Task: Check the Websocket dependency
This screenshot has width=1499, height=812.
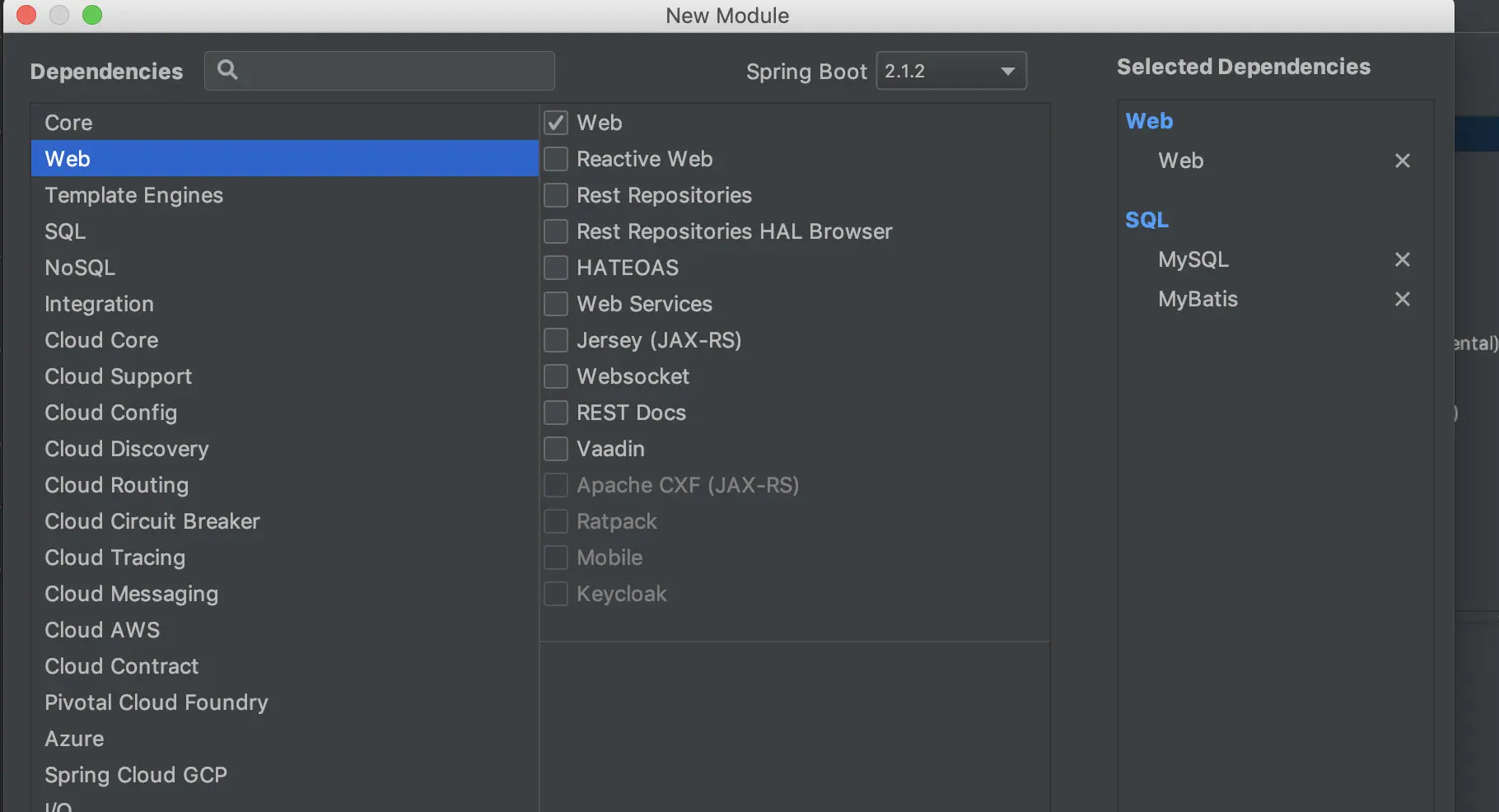Action: (x=556, y=376)
